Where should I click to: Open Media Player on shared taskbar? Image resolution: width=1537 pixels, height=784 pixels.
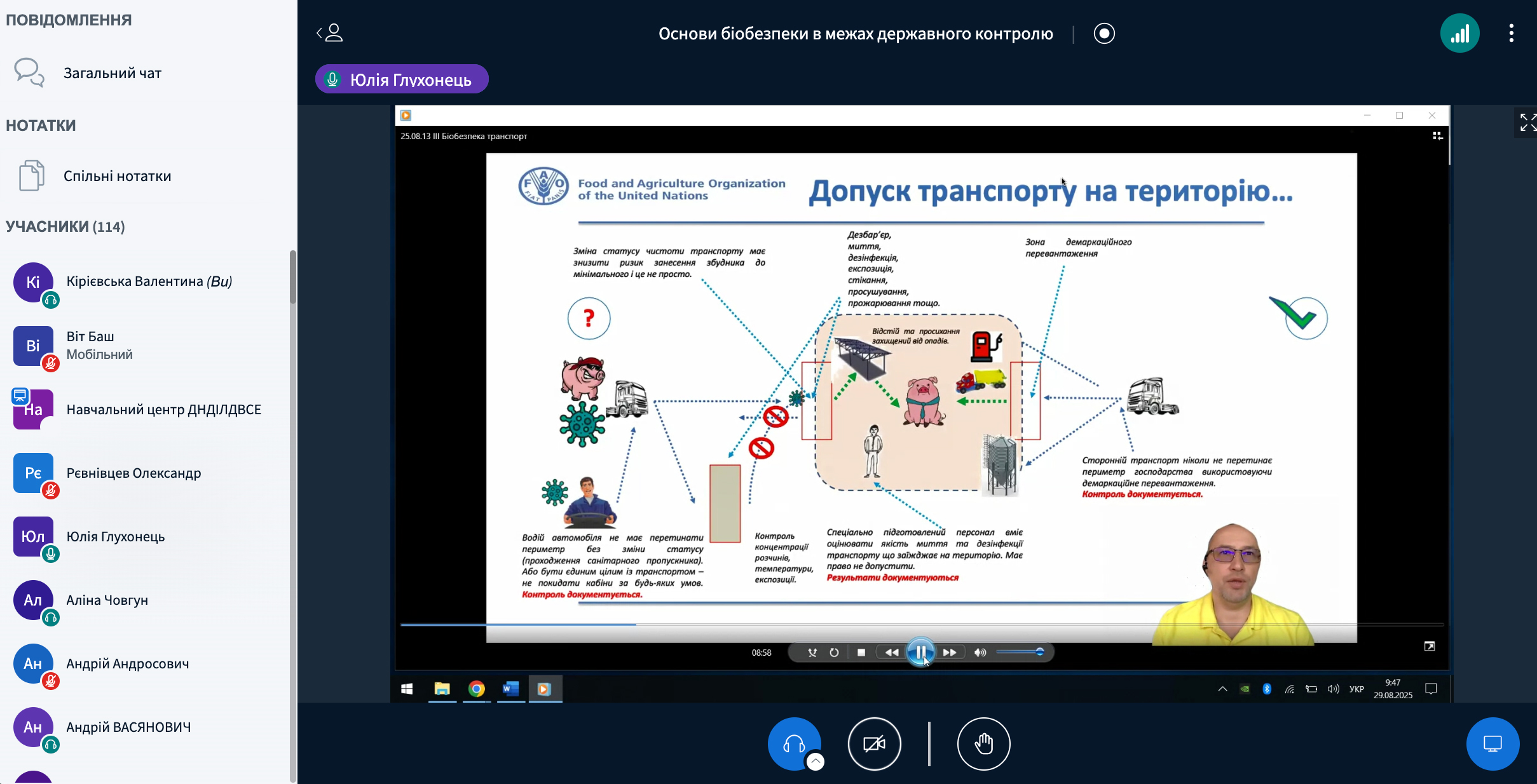tap(545, 689)
